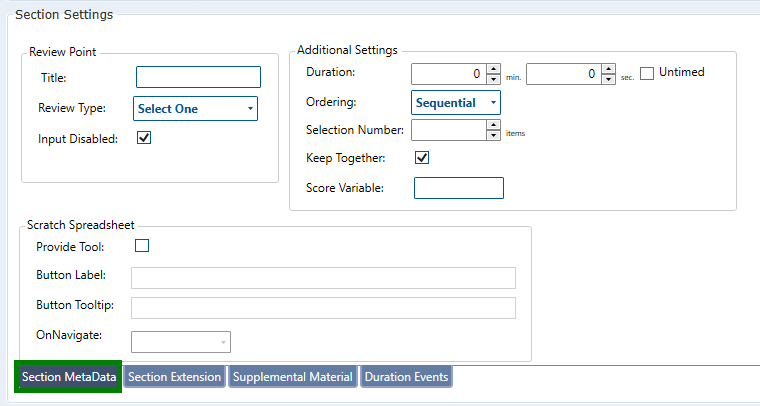Enable the Provide Tool checkbox
This screenshot has height=406, width=760.
tap(142, 246)
